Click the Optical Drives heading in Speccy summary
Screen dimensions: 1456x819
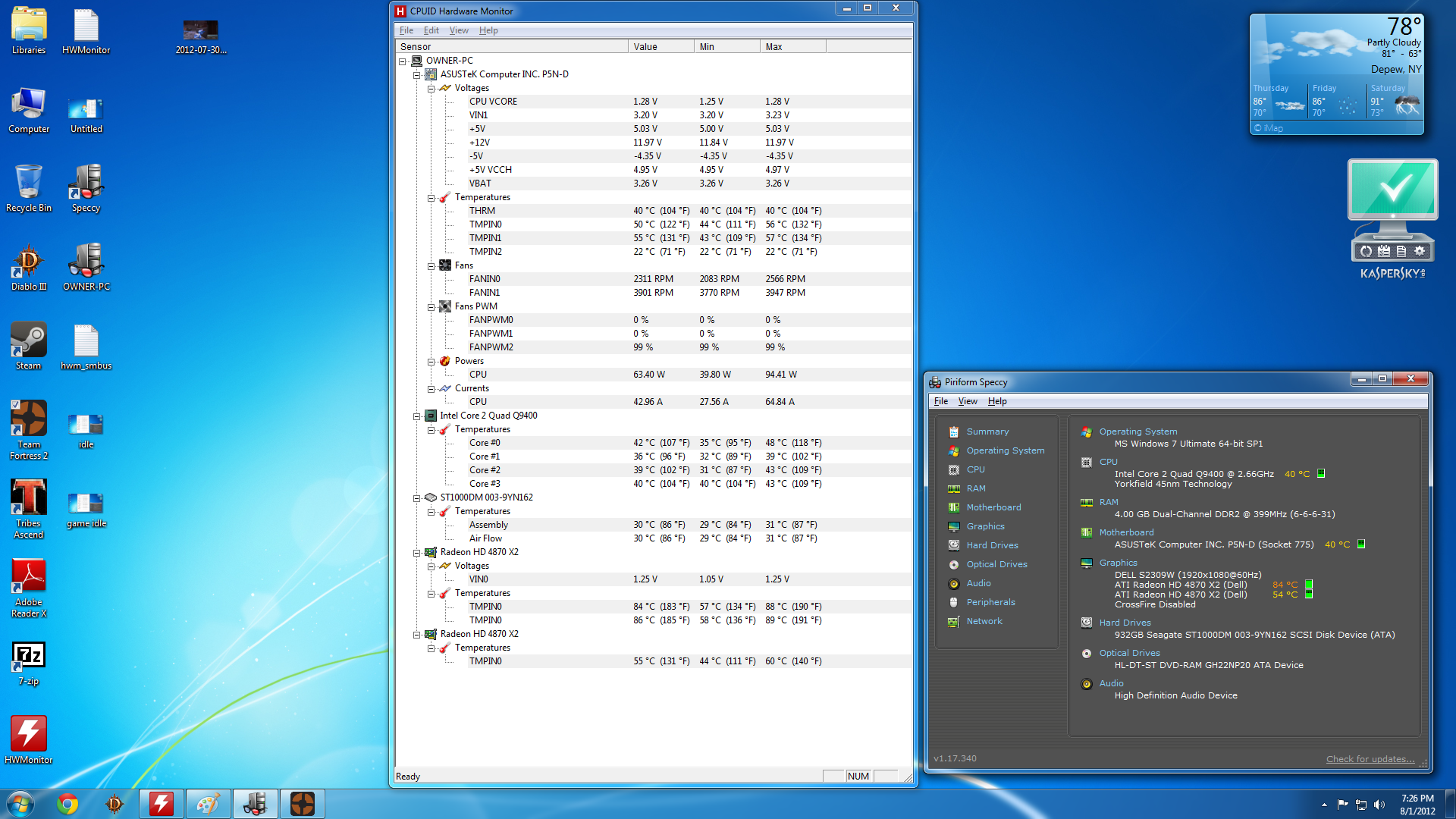coord(1129,653)
